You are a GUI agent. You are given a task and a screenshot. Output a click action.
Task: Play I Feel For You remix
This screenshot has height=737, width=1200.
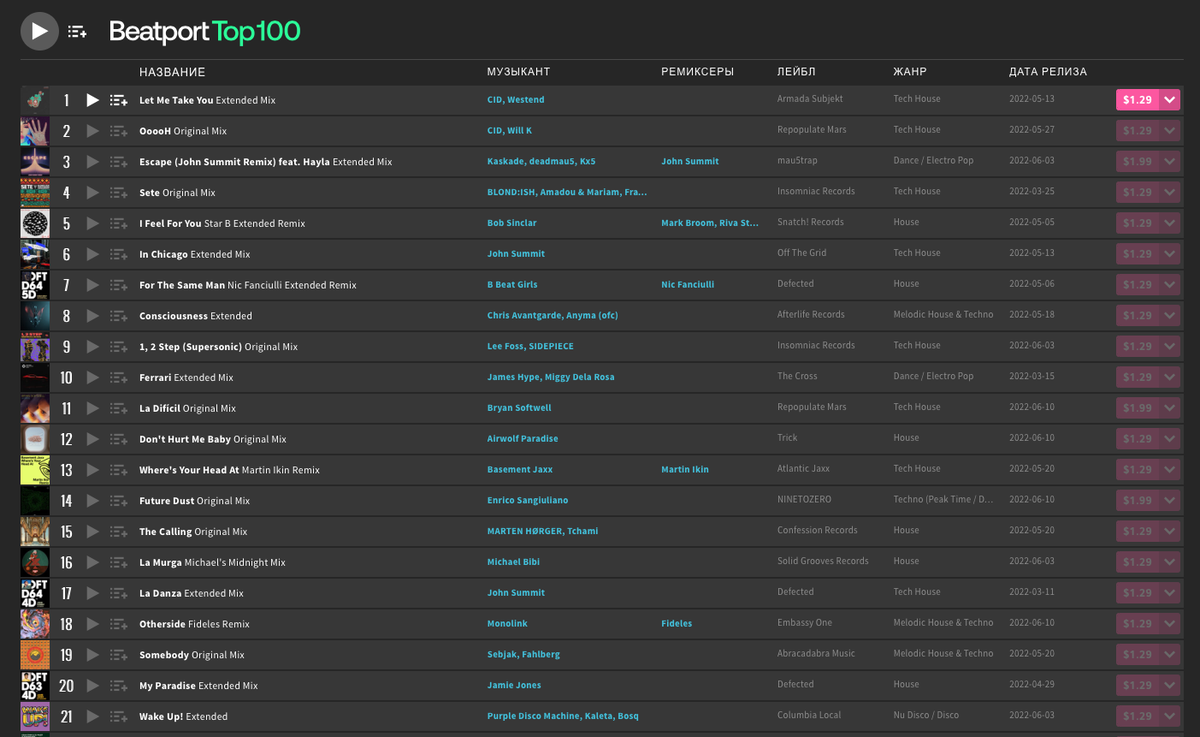(93, 223)
